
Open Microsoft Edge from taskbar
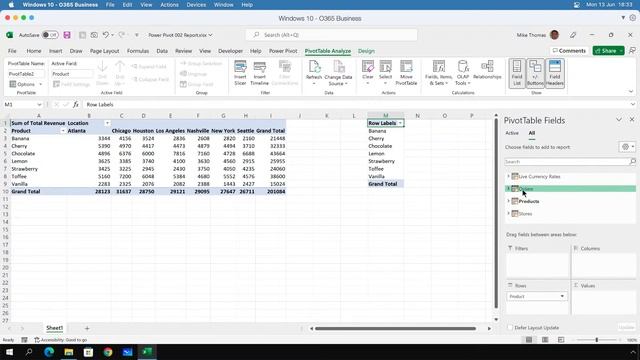[x=49, y=352]
